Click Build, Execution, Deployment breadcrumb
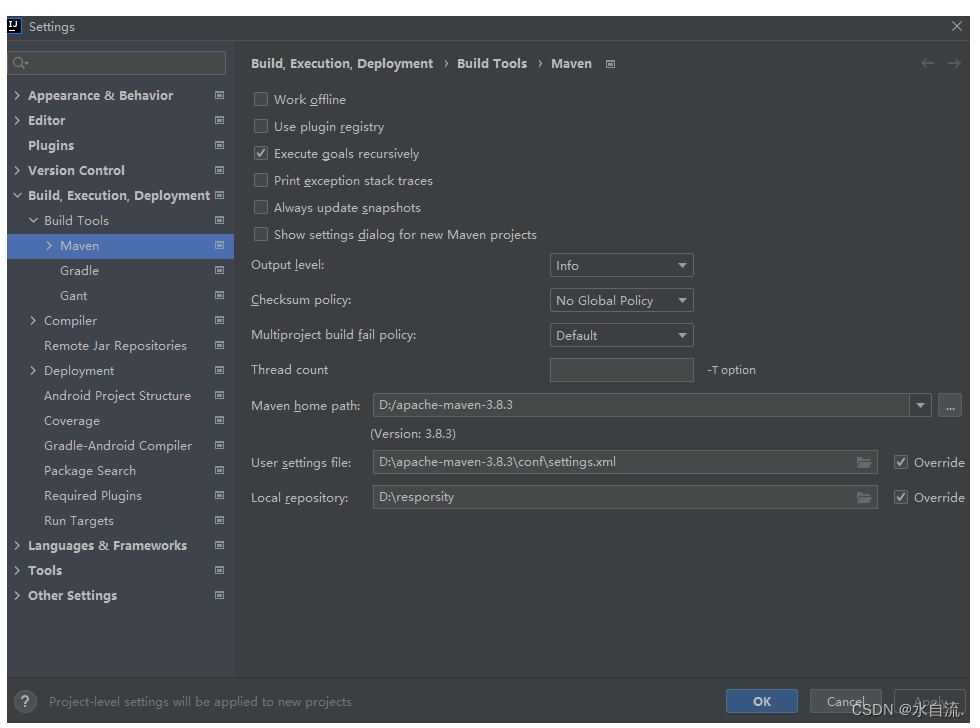 (x=342, y=64)
